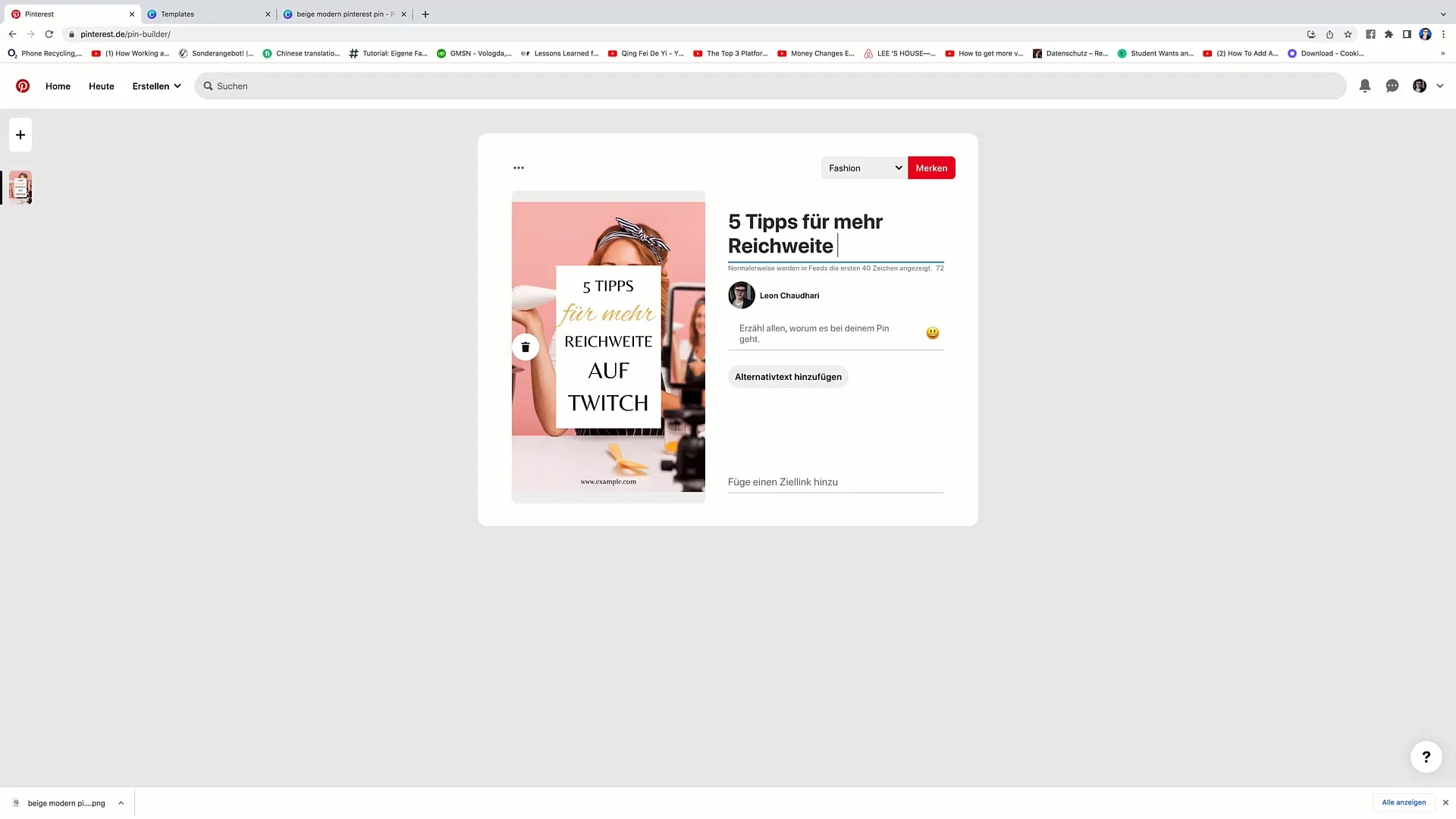Image resolution: width=1456 pixels, height=819 pixels.
Task: Open the downloaded beige modern pi....png file
Action: point(59,803)
